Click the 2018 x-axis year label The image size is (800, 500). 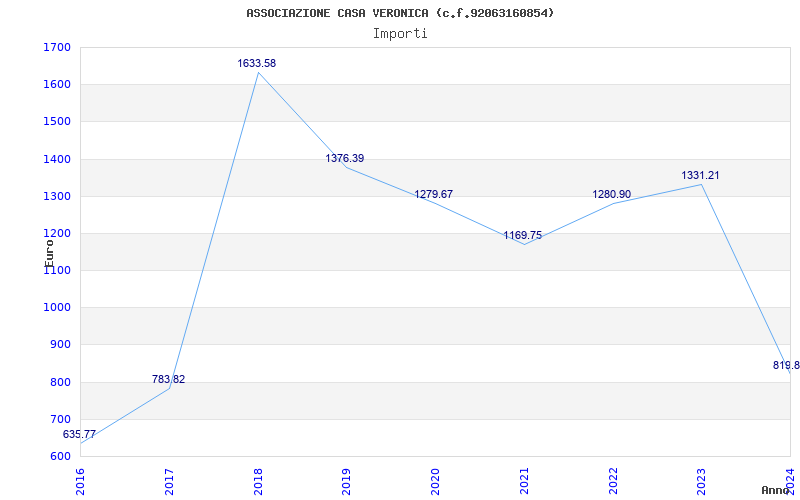(x=258, y=482)
